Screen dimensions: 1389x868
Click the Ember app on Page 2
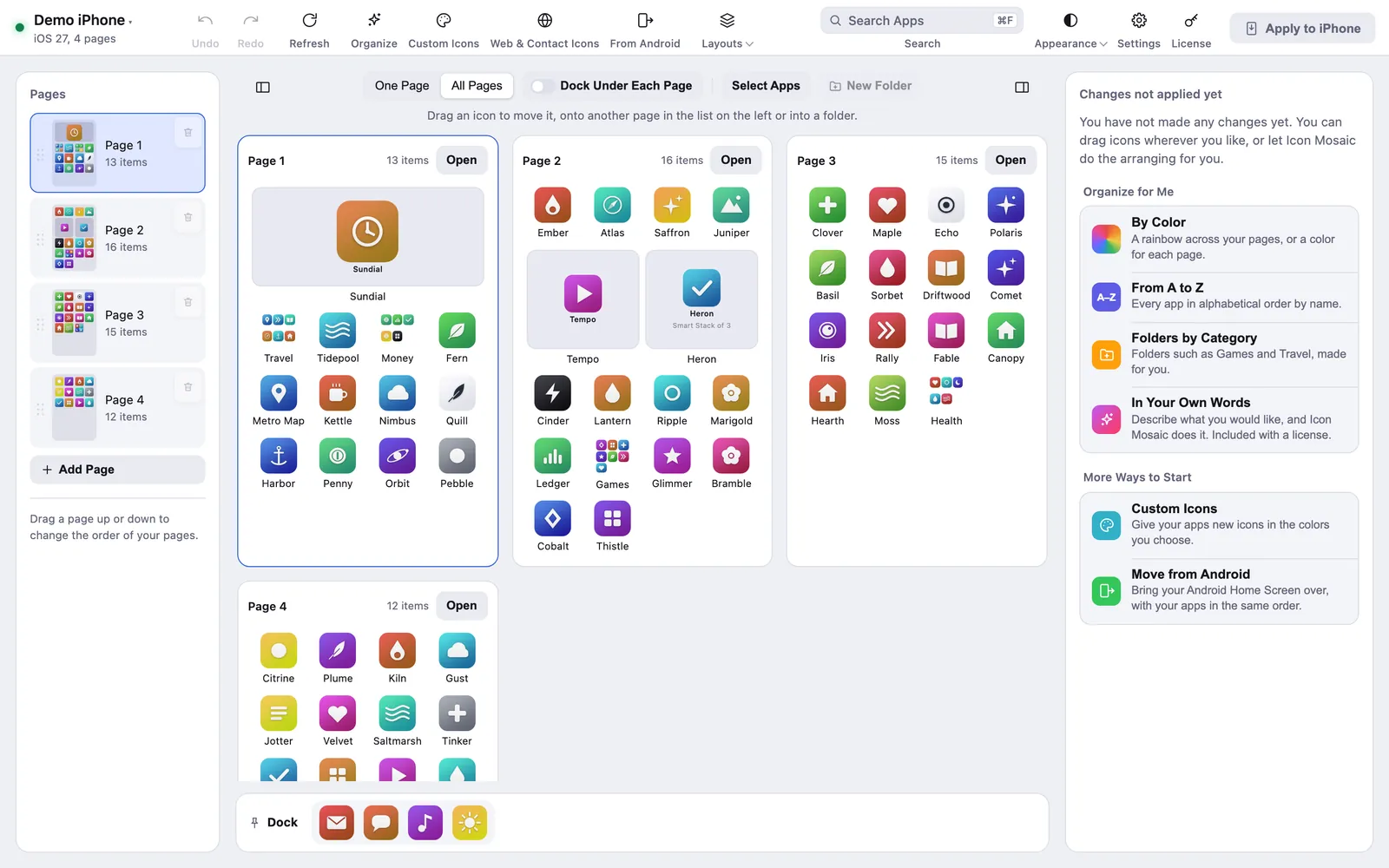click(553, 206)
